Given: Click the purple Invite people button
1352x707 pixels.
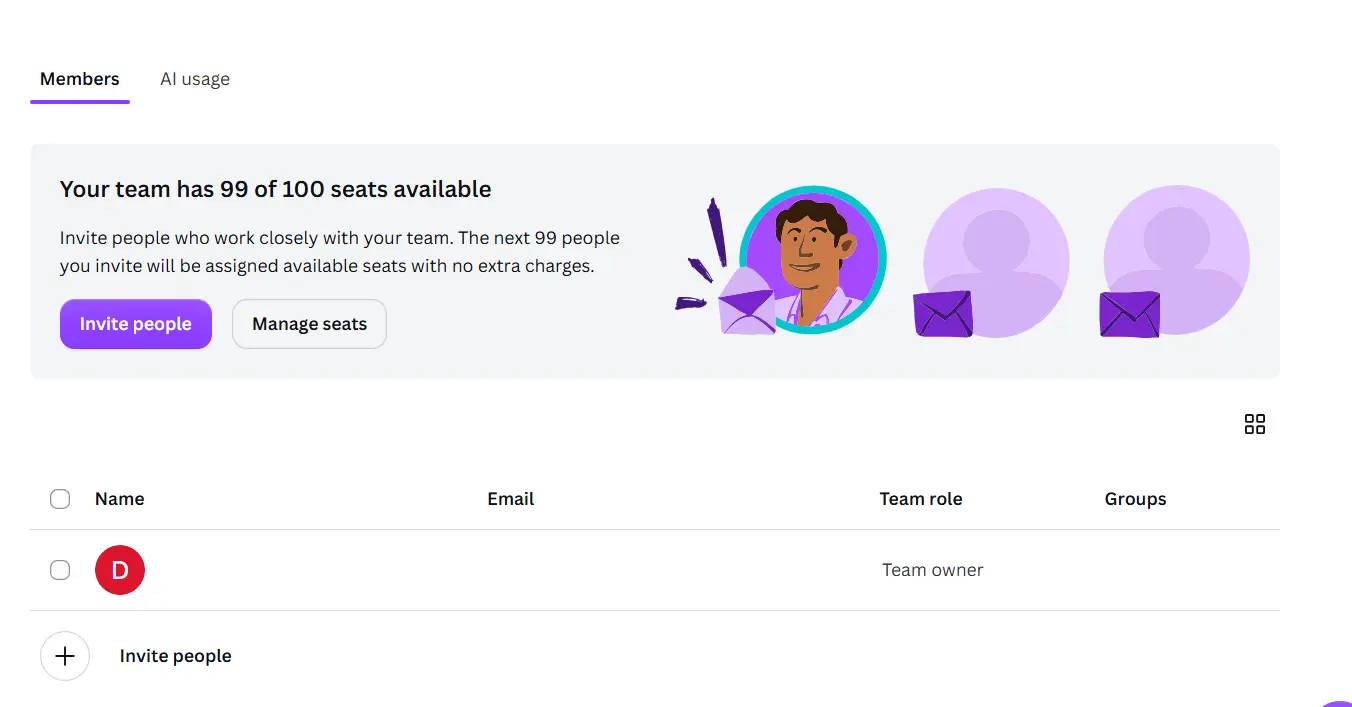Looking at the screenshot, I should (136, 324).
